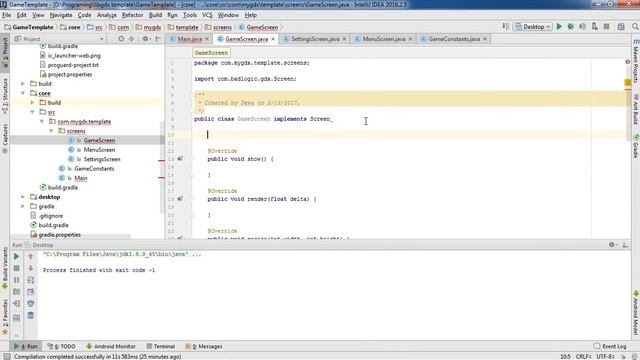Toggle tool window buttons status bar icon
The image size is (640, 360).
7,356
